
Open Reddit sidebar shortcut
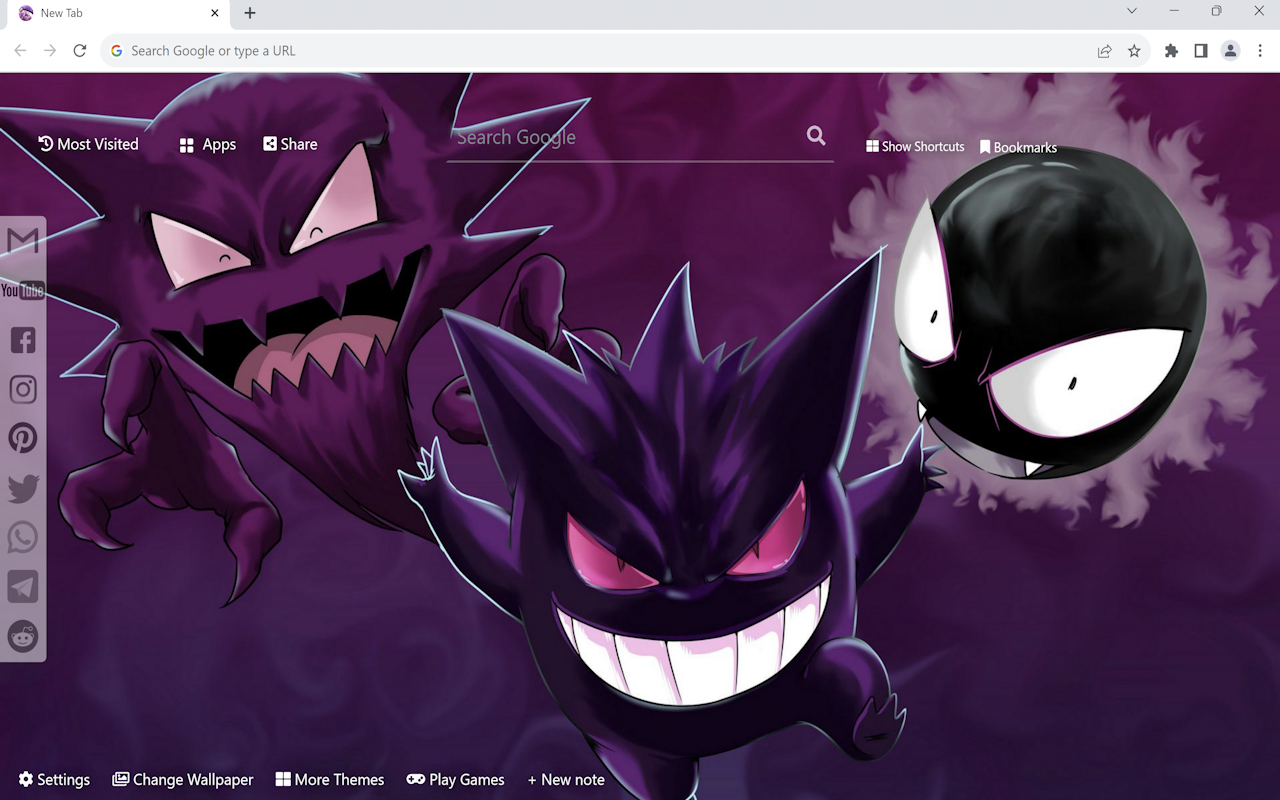click(x=23, y=636)
